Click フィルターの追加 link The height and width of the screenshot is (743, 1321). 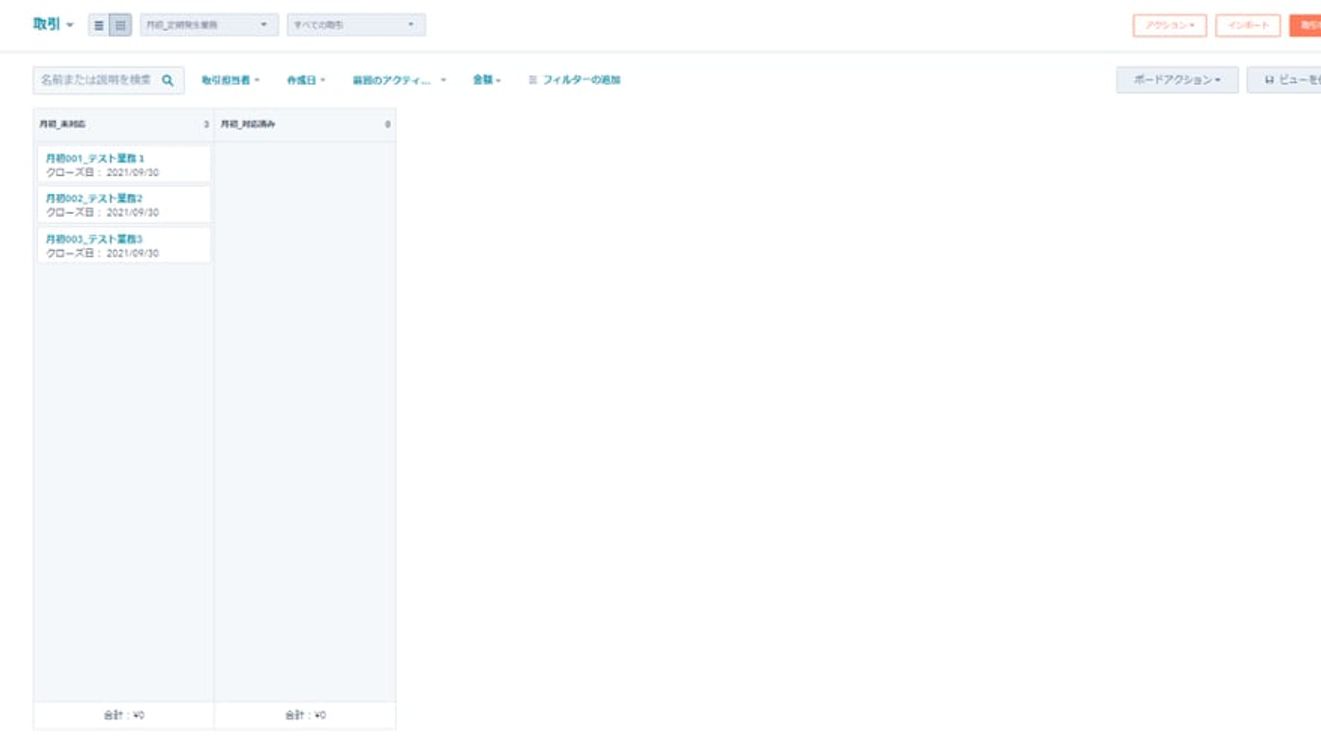(x=582, y=80)
